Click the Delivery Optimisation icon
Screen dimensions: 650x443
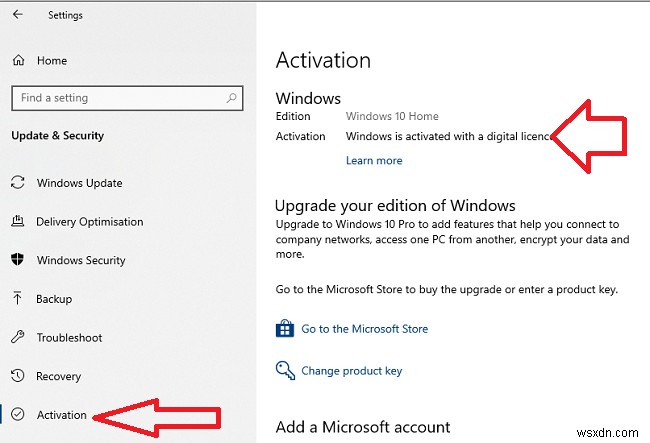click(x=17, y=222)
